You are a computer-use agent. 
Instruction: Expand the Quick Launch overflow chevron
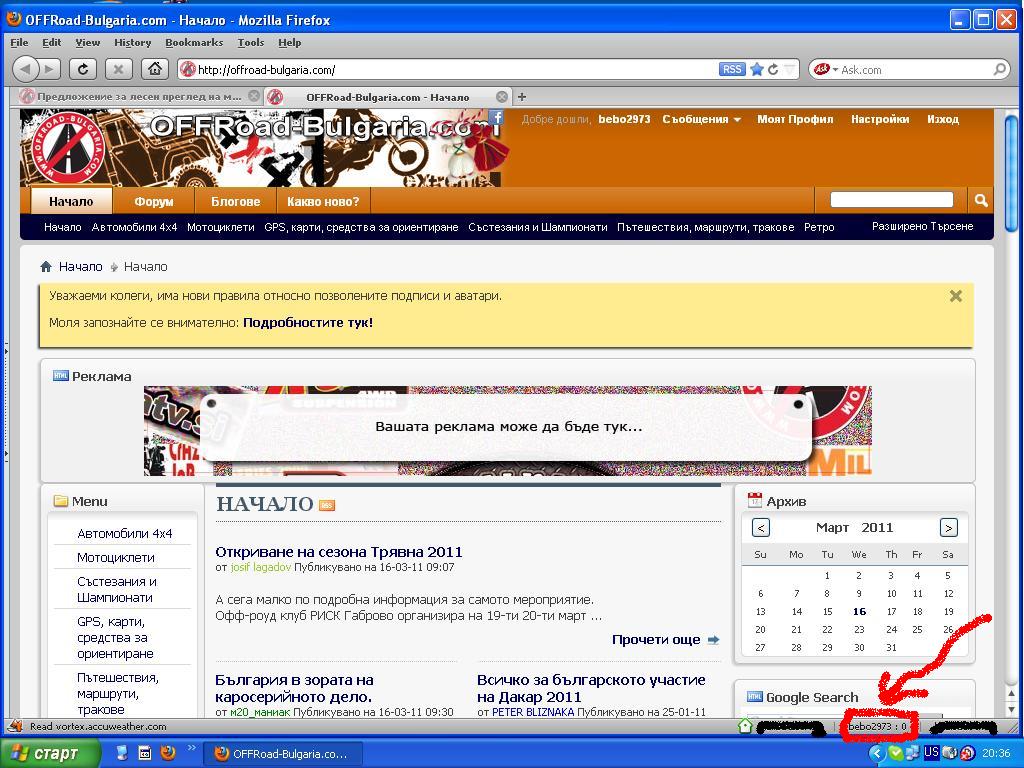pyautogui.click(x=191, y=748)
